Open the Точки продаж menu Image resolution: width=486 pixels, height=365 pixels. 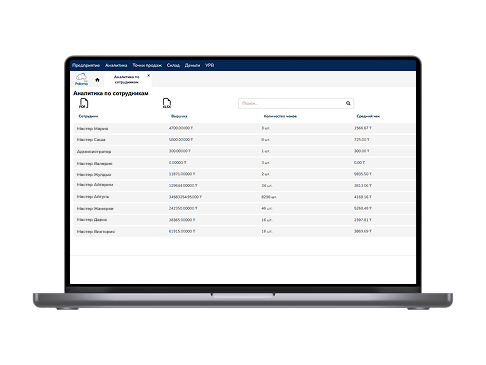point(147,65)
